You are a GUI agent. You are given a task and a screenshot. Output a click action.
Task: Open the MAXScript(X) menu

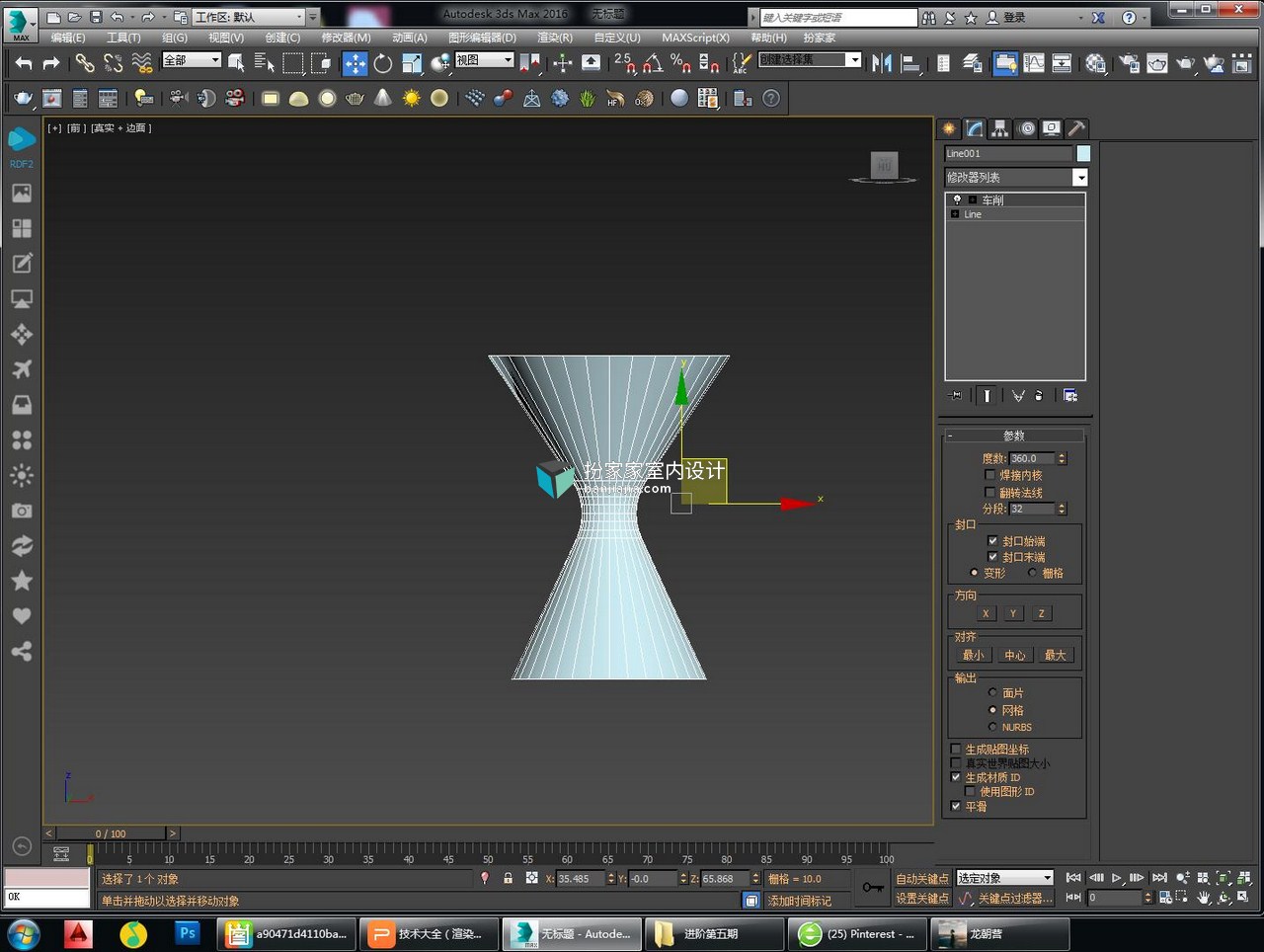click(x=695, y=38)
